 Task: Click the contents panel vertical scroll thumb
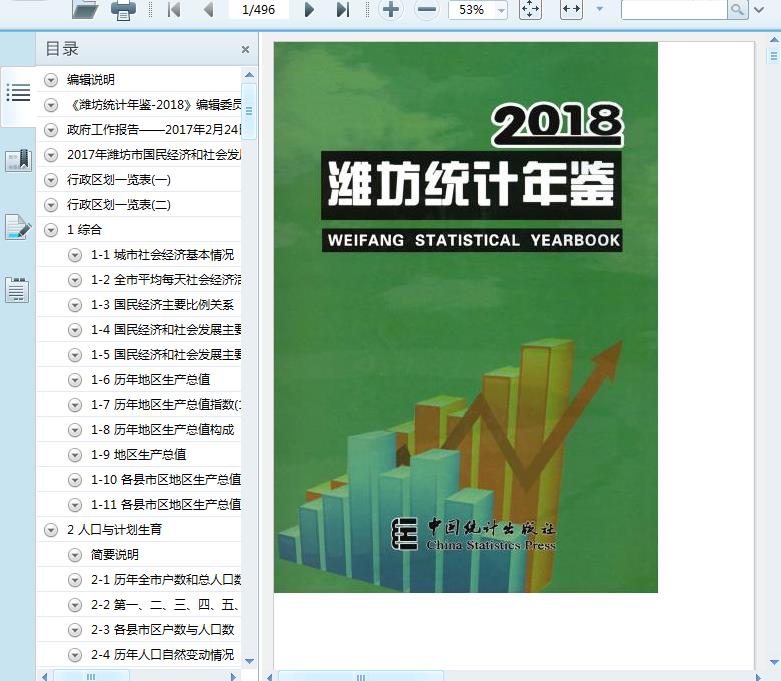[249, 111]
